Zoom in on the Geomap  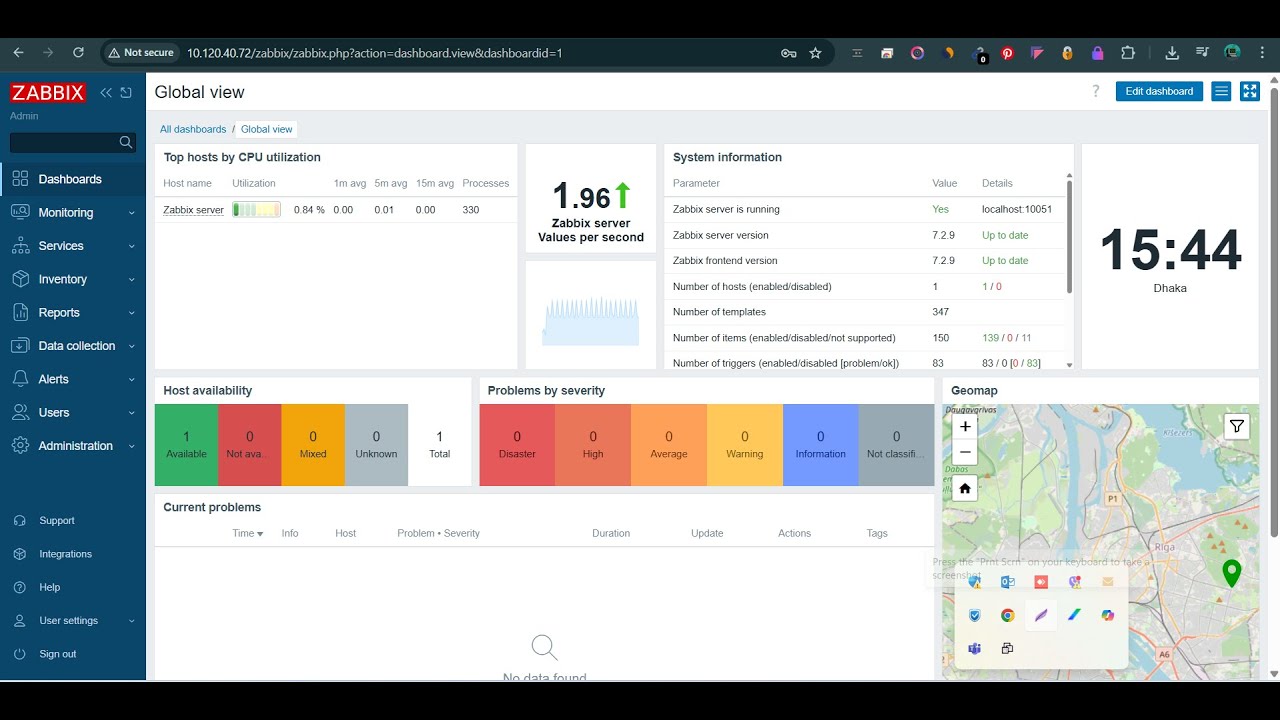[x=965, y=426]
